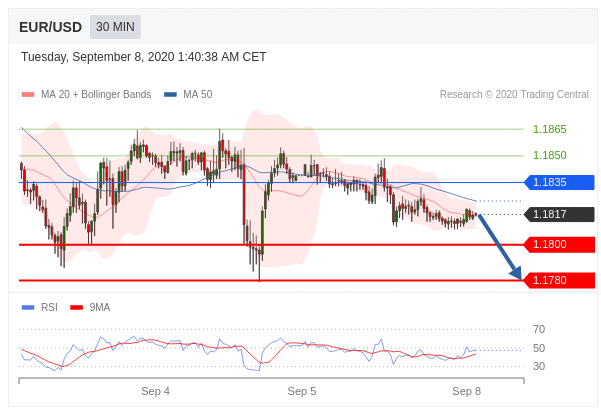Screen dimensions: 601x412
Task: Toggle the 9MA legend label
Action: tap(100, 307)
